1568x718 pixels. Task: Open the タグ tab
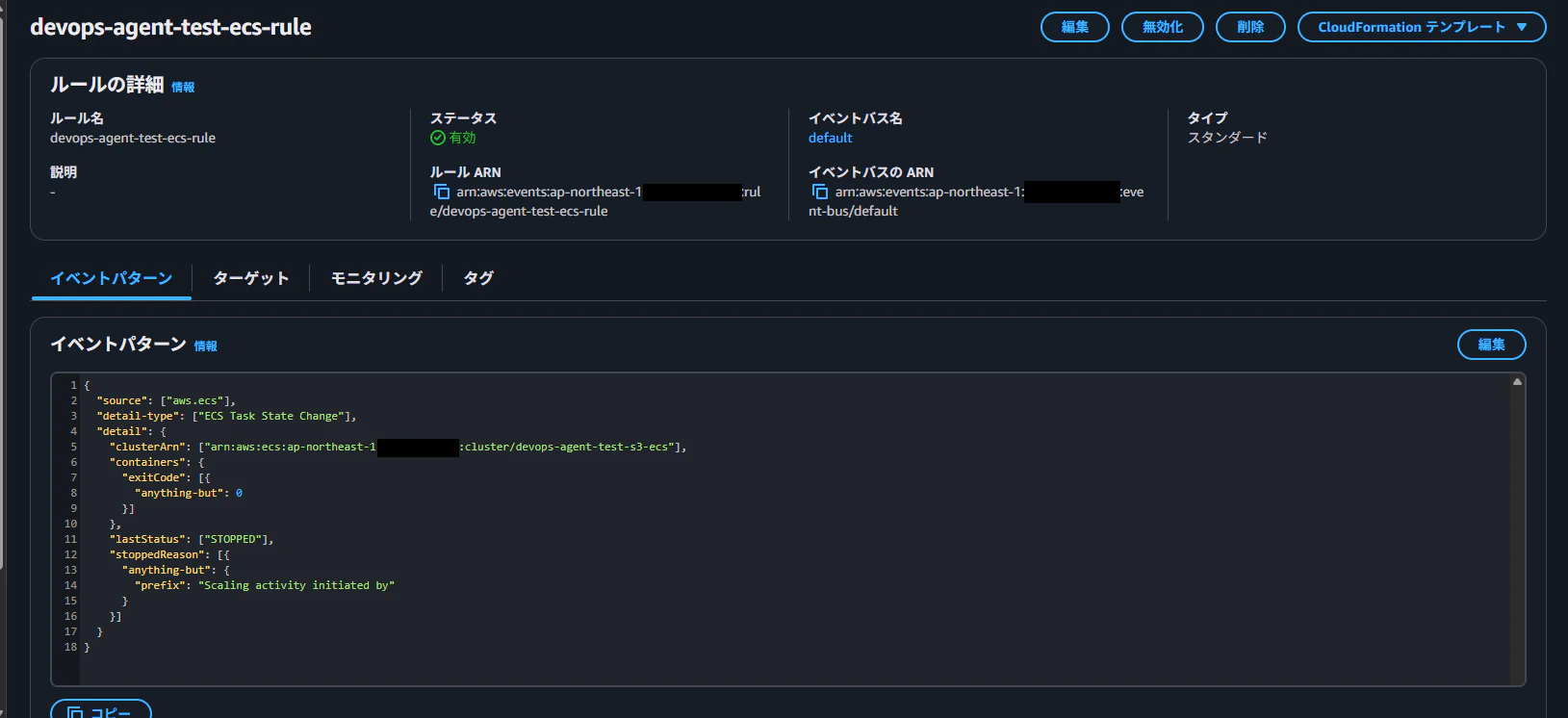(x=478, y=278)
